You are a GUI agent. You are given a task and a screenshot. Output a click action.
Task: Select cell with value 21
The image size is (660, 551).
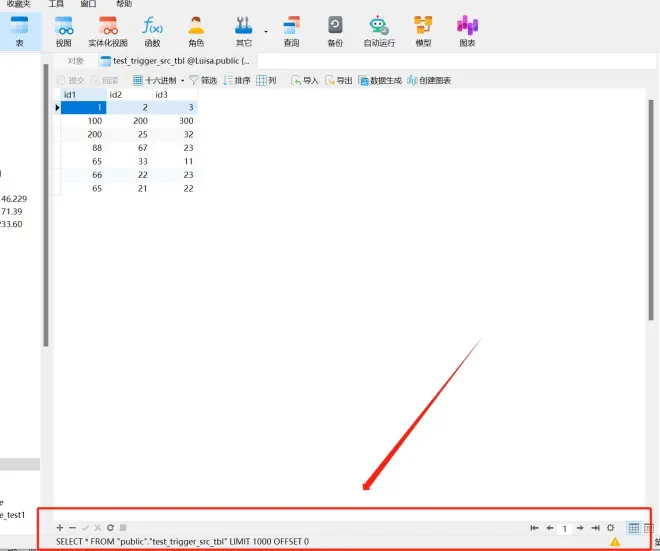(129, 188)
